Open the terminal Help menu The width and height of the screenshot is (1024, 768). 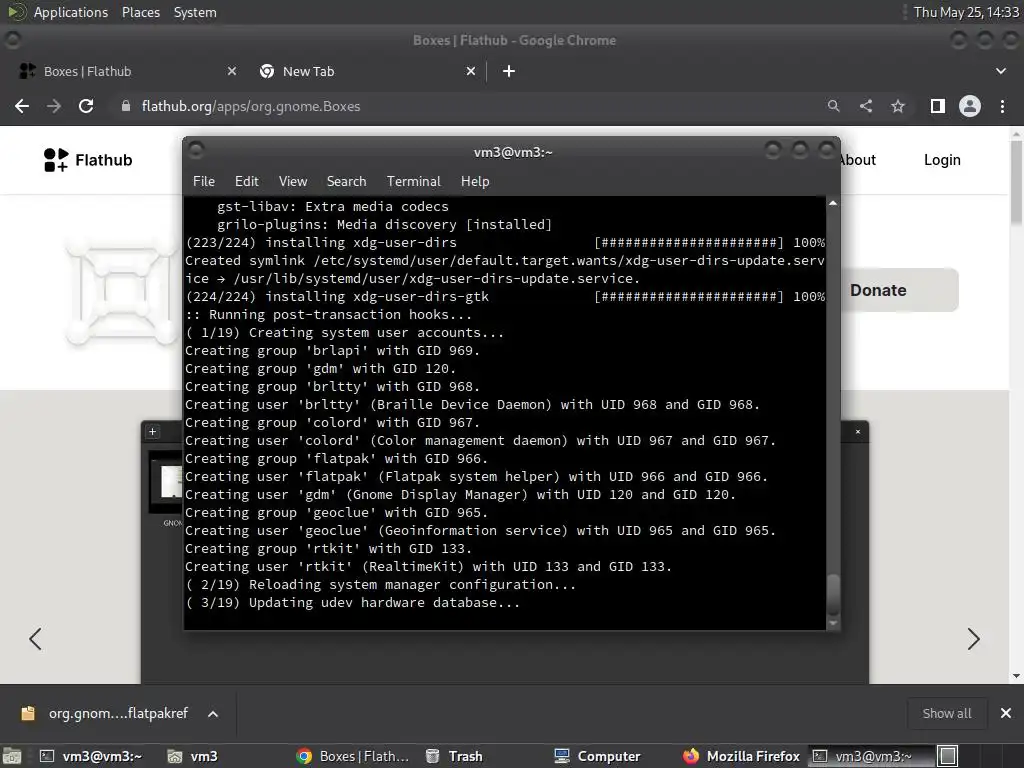tap(475, 181)
